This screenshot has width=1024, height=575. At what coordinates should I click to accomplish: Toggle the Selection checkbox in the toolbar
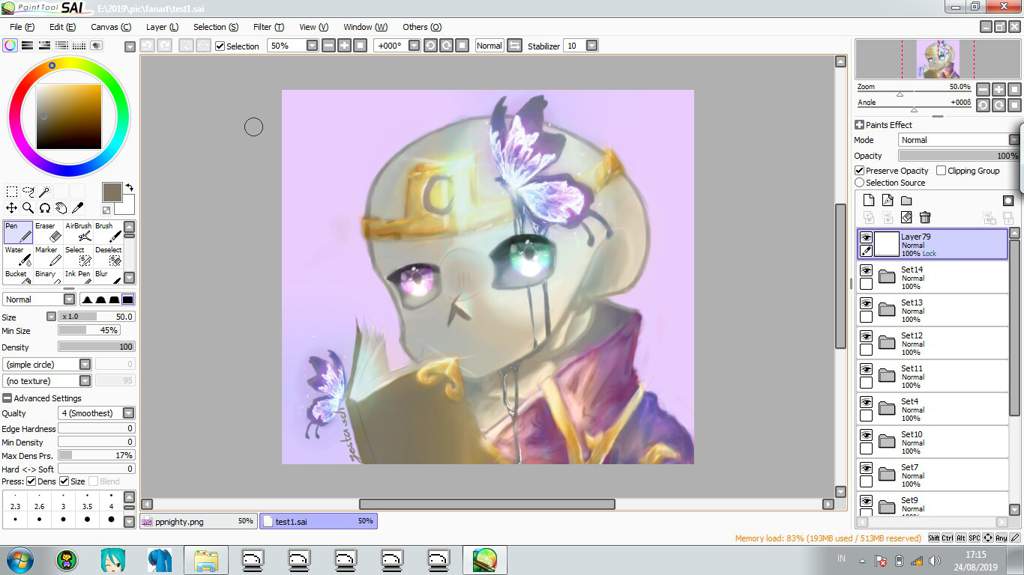(x=220, y=46)
